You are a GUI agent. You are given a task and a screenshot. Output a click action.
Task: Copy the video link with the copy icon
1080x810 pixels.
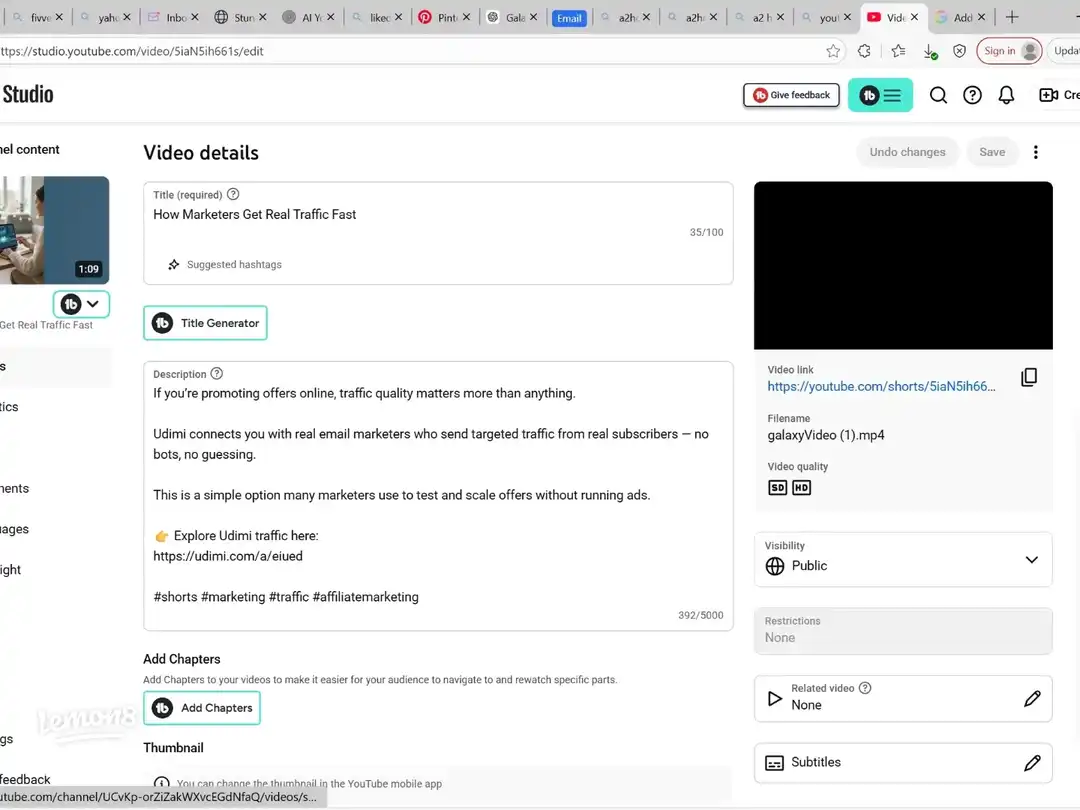(x=1029, y=377)
